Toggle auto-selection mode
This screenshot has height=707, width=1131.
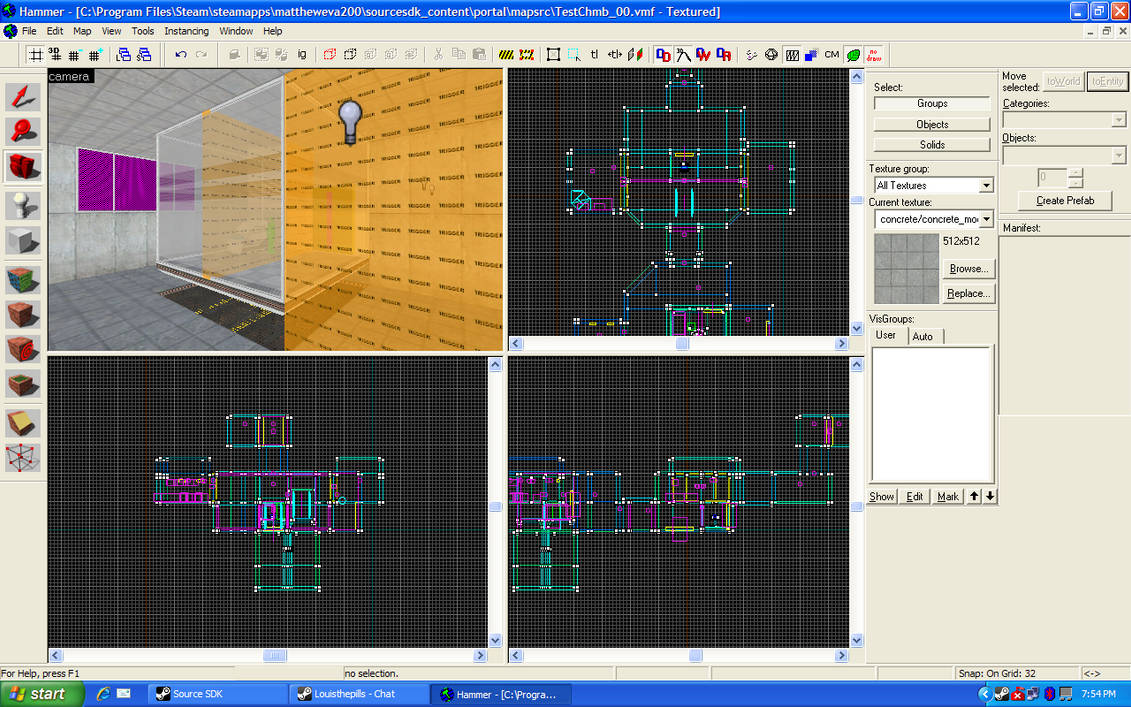pyautogui.click(x=574, y=55)
